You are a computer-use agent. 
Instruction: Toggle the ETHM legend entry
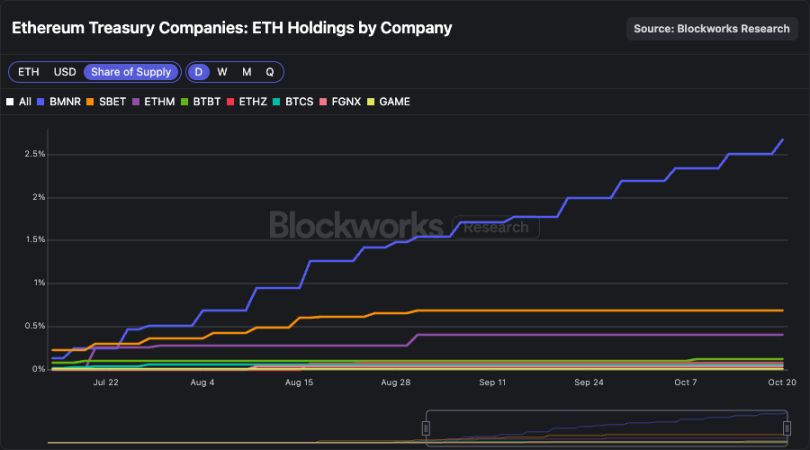click(x=154, y=101)
